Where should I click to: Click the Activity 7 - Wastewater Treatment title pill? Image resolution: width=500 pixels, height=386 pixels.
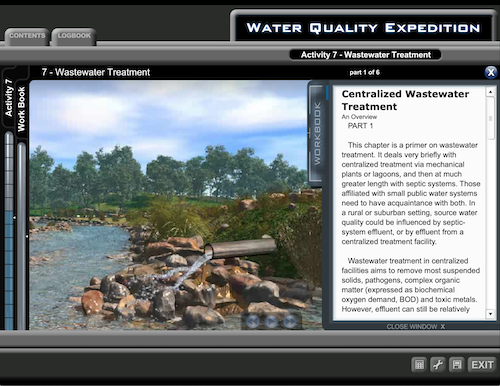[366, 55]
